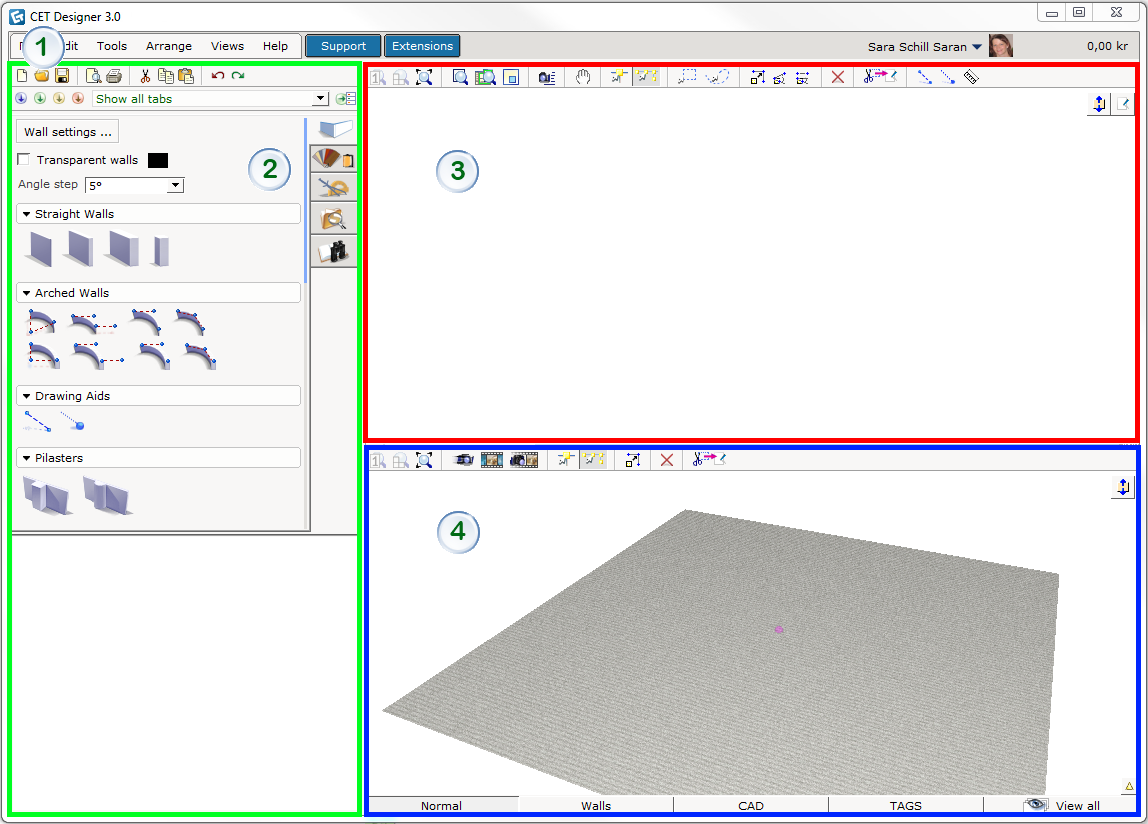Toggle the highlighted snap button in the 2D toolbar
Image resolution: width=1148 pixels, height=824 pixels.
tap(646, 77)
